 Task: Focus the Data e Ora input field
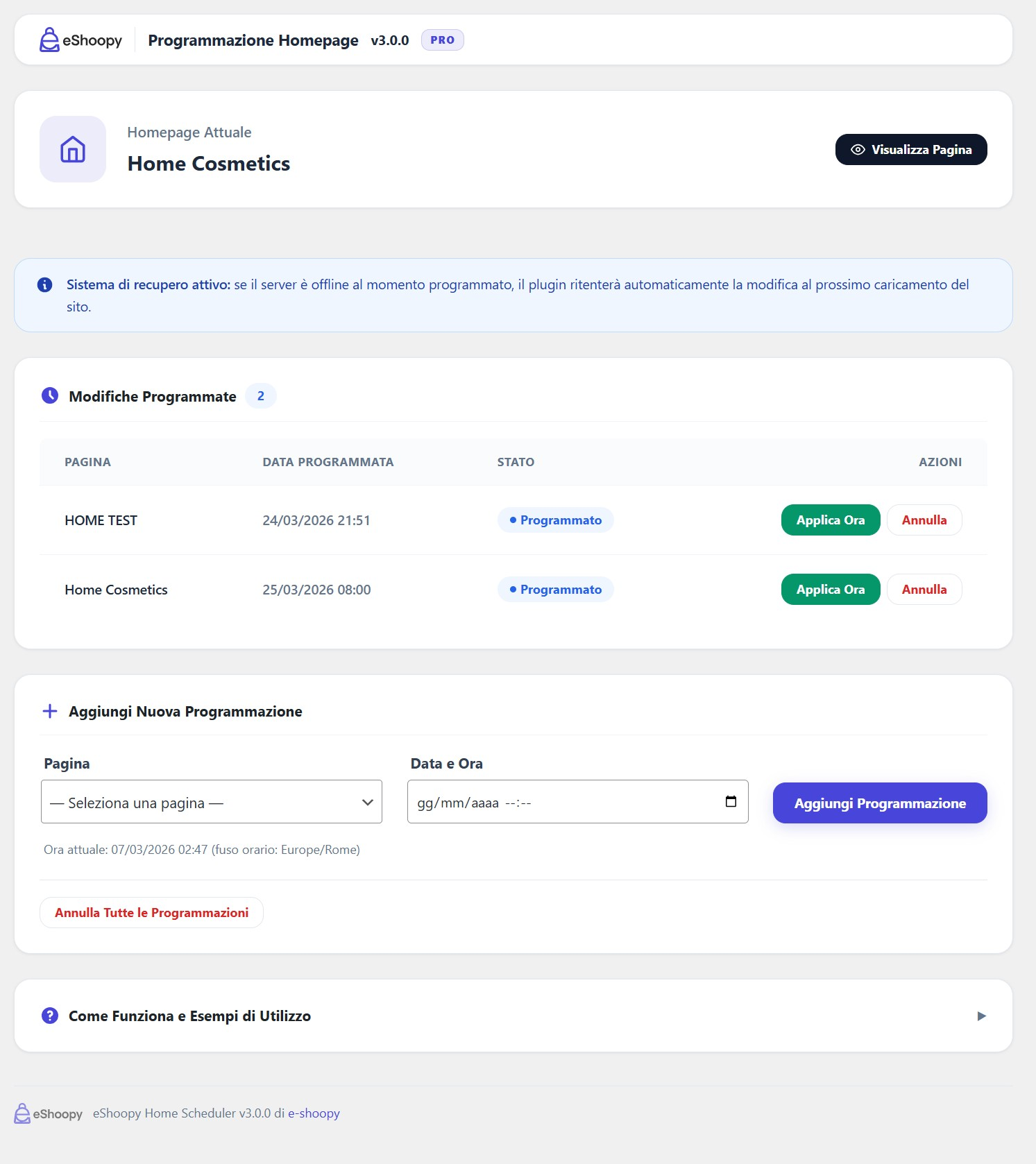[577, 802]
